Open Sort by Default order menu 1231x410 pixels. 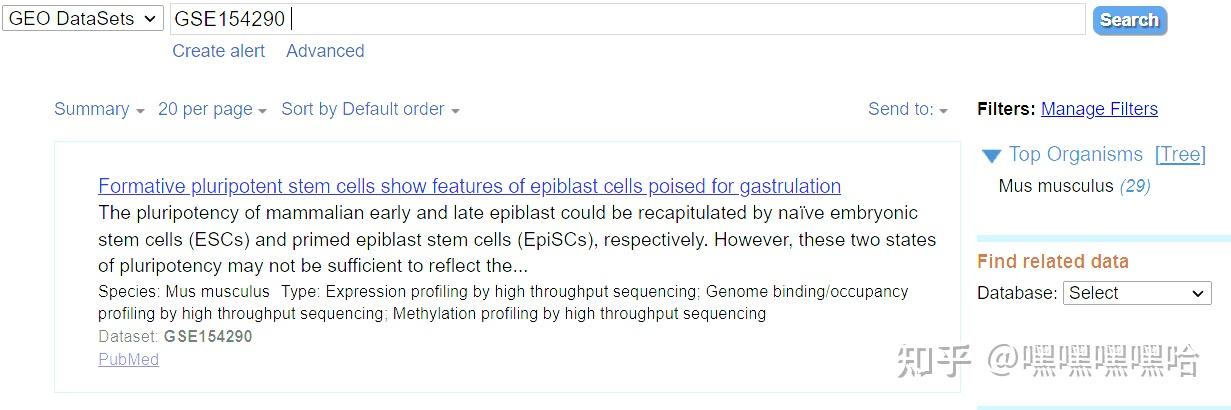click(370, 109)
